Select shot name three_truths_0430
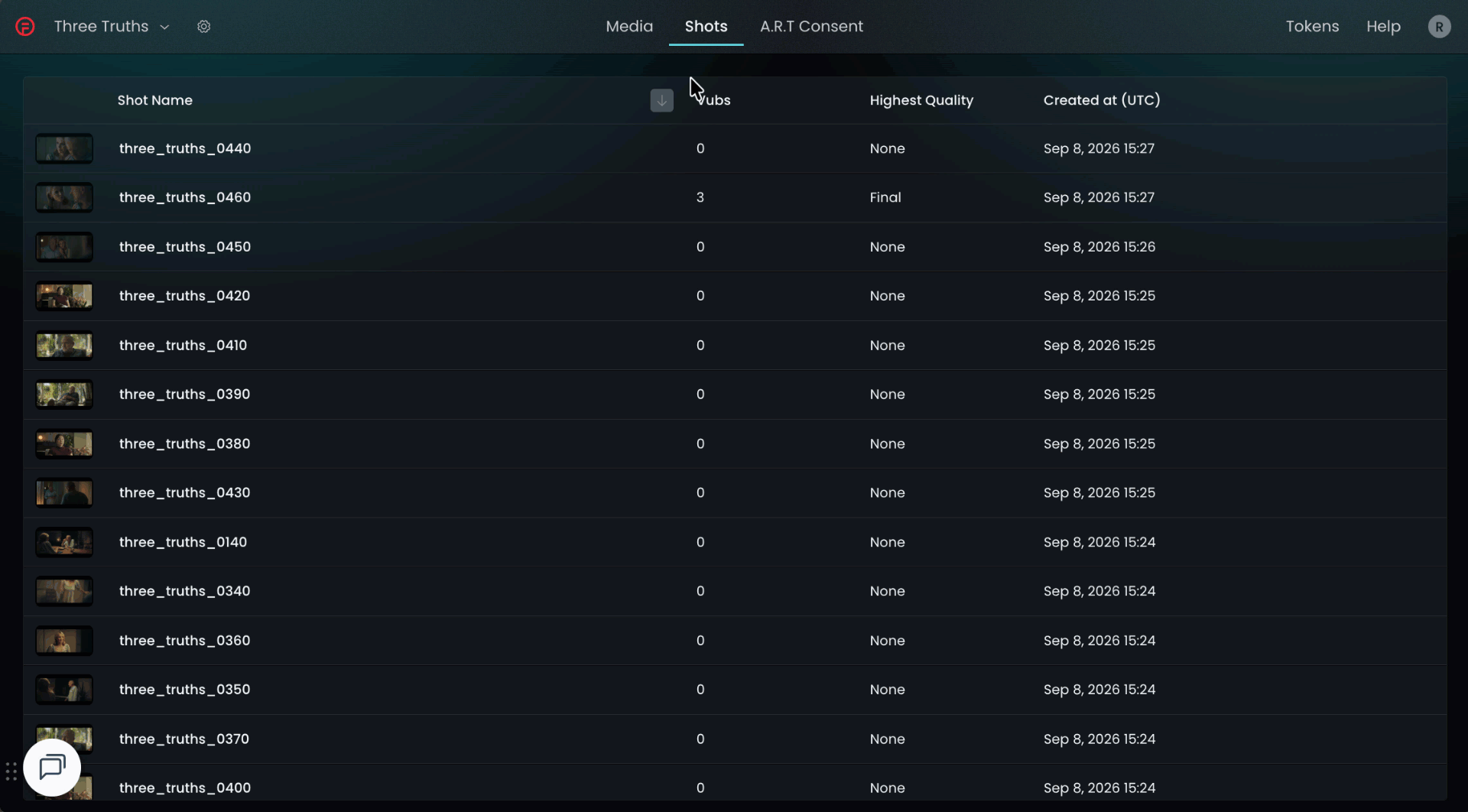1468x812 pixels. click(x=184, y=493)
